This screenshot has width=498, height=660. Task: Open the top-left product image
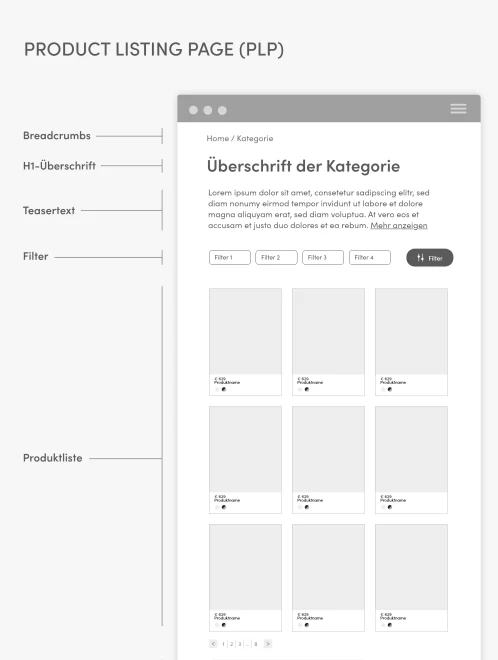[245, 331]
